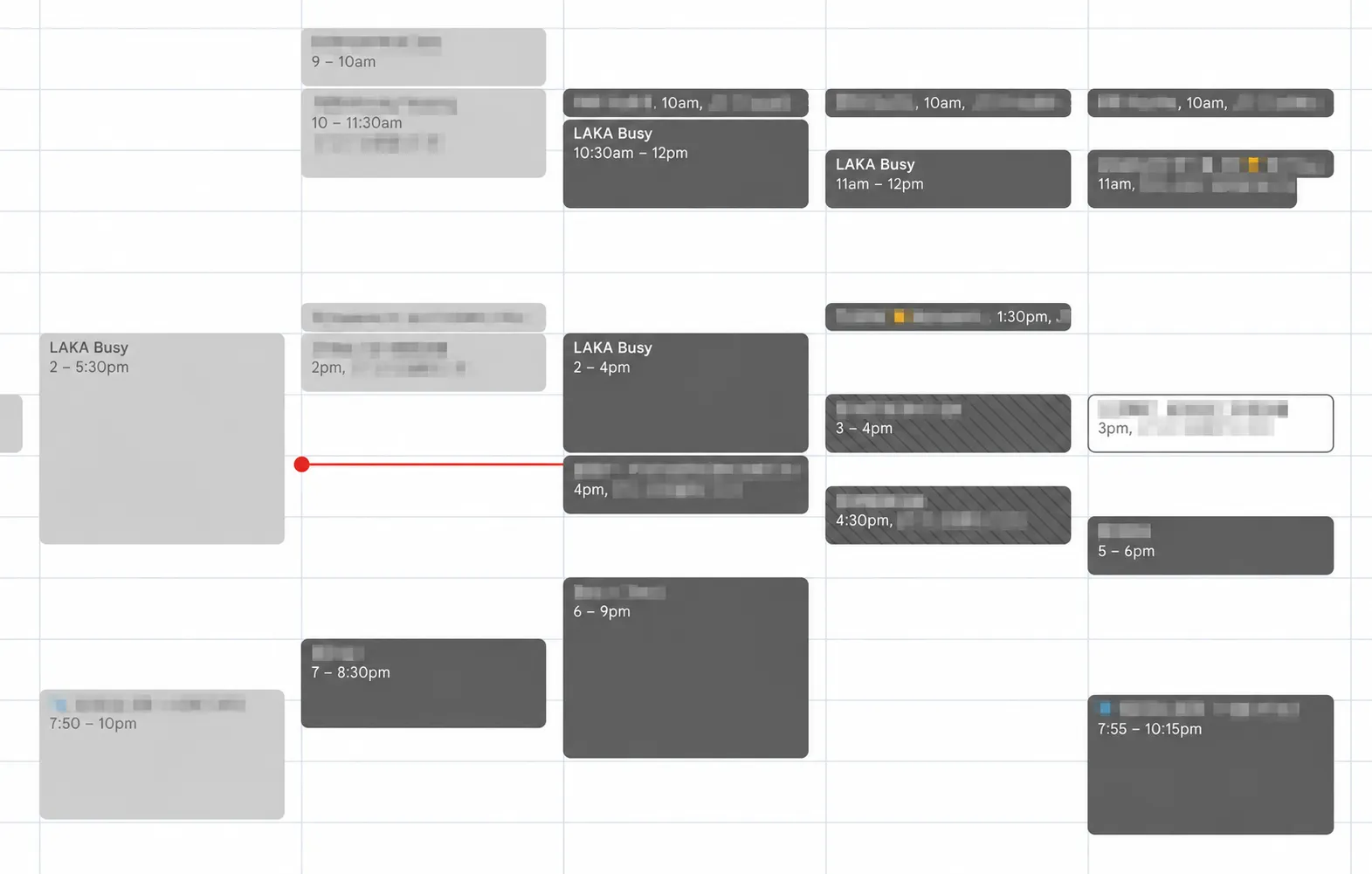The width and height of the screenshot is (1372, 874).
Task: Open the 1:30pm event with orange marker
Action: click(x=948, y=317)
